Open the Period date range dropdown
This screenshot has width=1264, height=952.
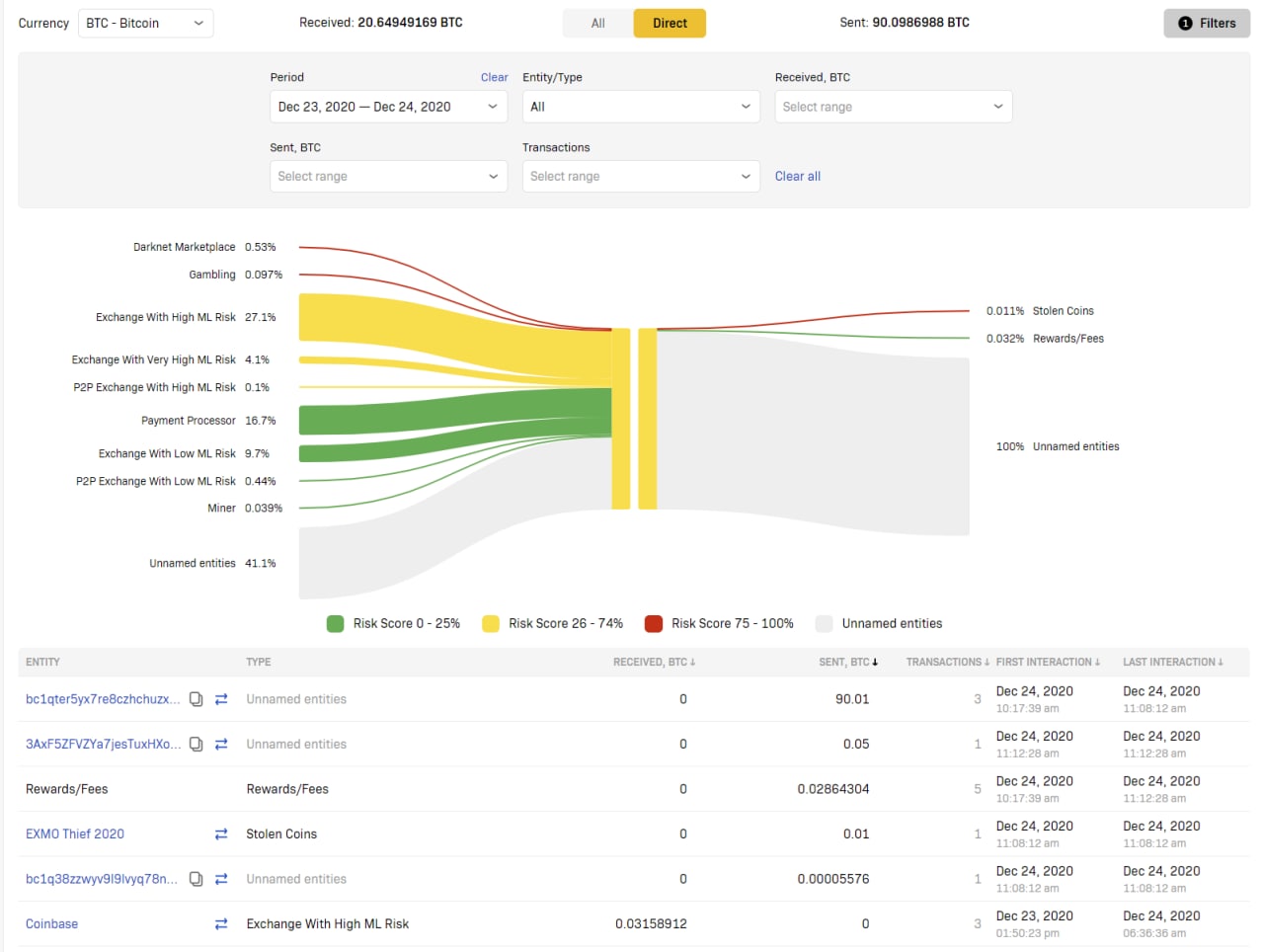click(x=388, y=107)
